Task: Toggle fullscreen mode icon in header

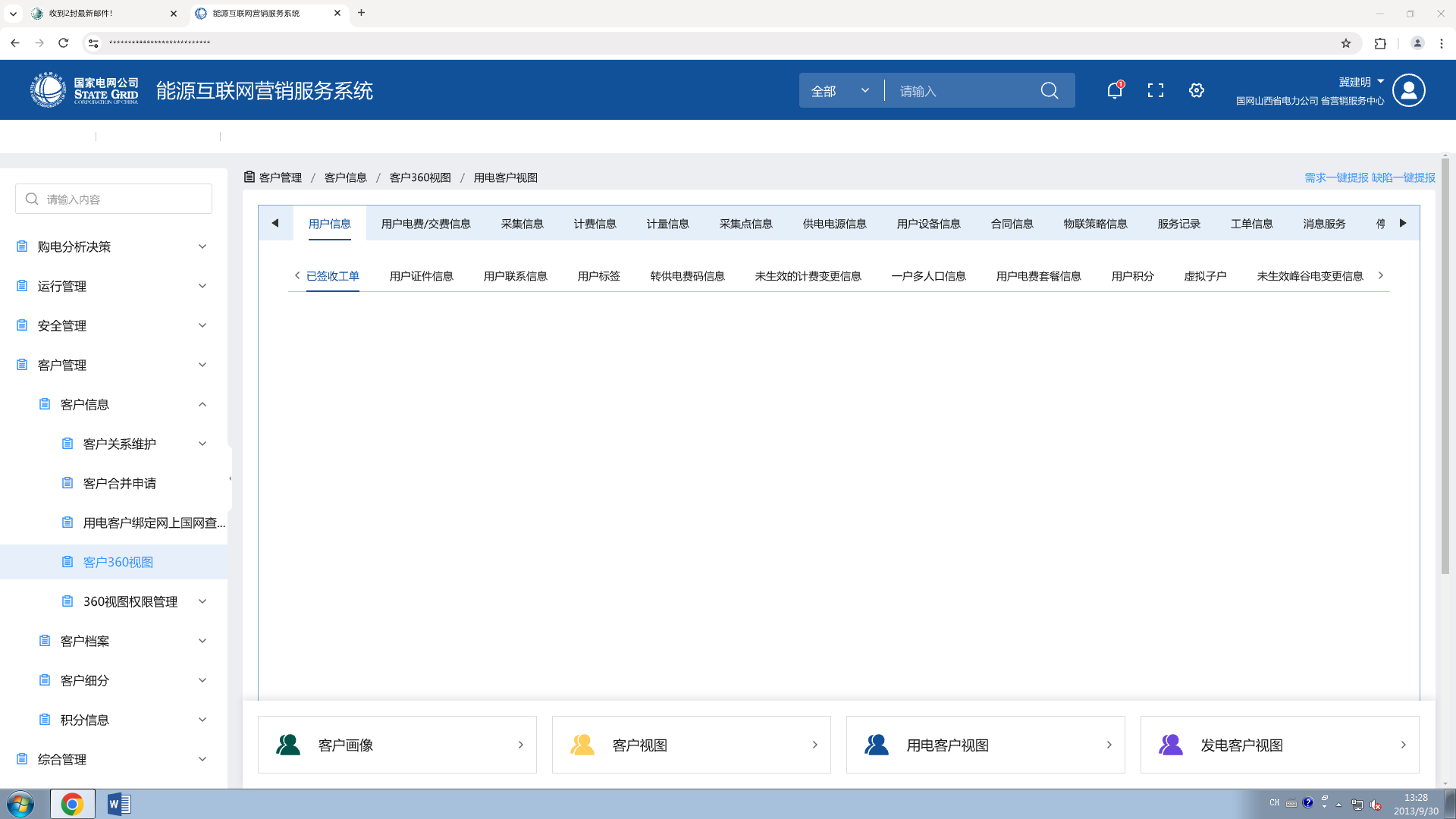Action: point(1155,91)
